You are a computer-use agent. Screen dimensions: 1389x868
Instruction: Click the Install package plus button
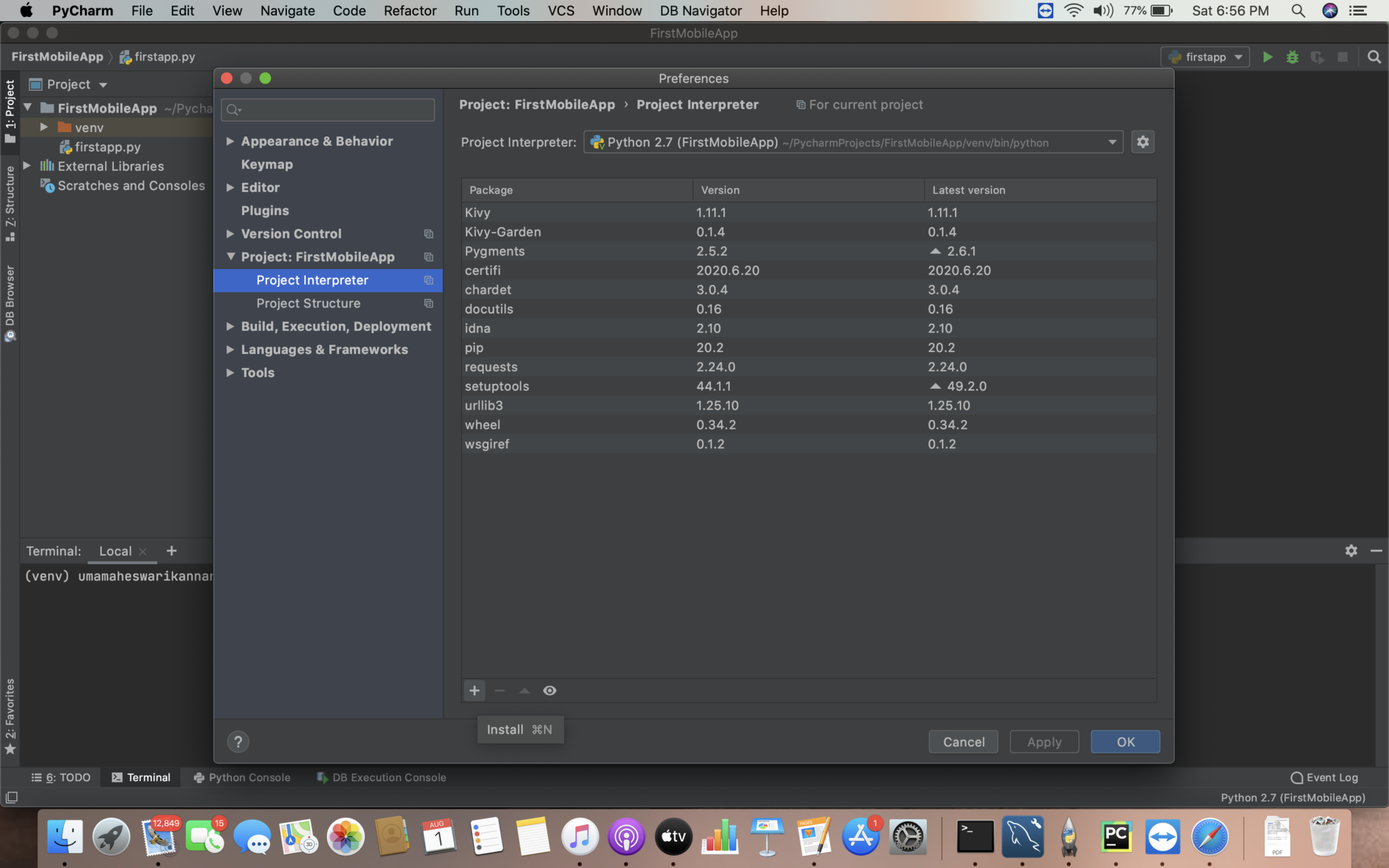[475, 690]
